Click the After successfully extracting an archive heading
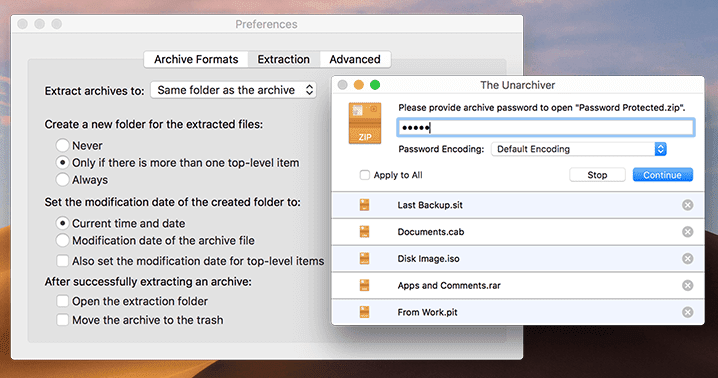 (x=148, y=281)
